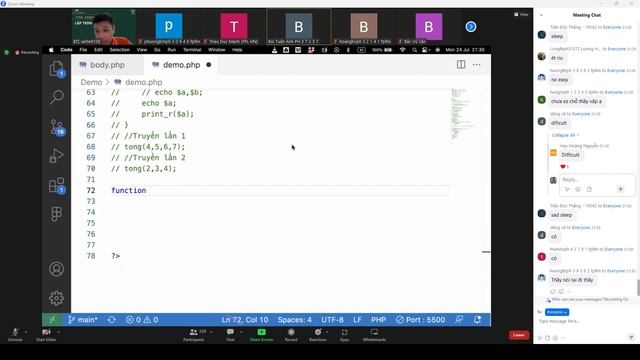Select the presenter's webcam thumbnail
This screenshot has width=640, height=360.
click(104, 27)
